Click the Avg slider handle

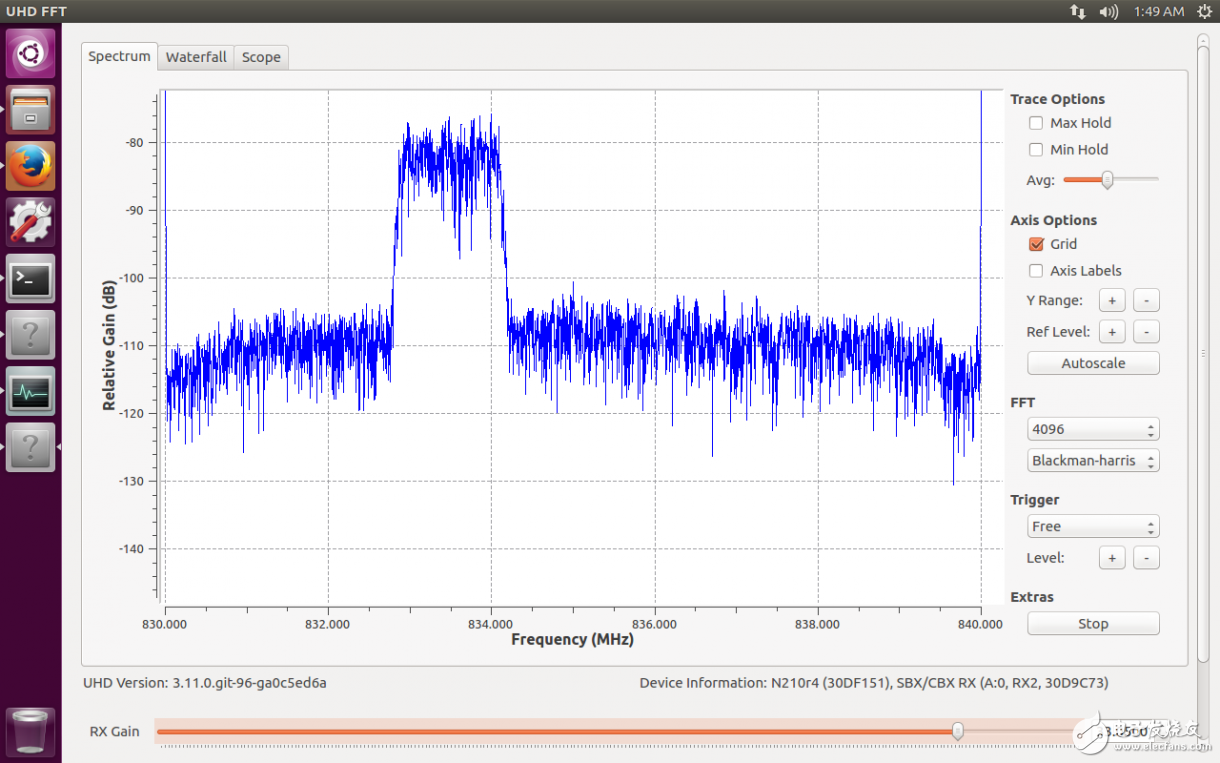point(1107,180)
